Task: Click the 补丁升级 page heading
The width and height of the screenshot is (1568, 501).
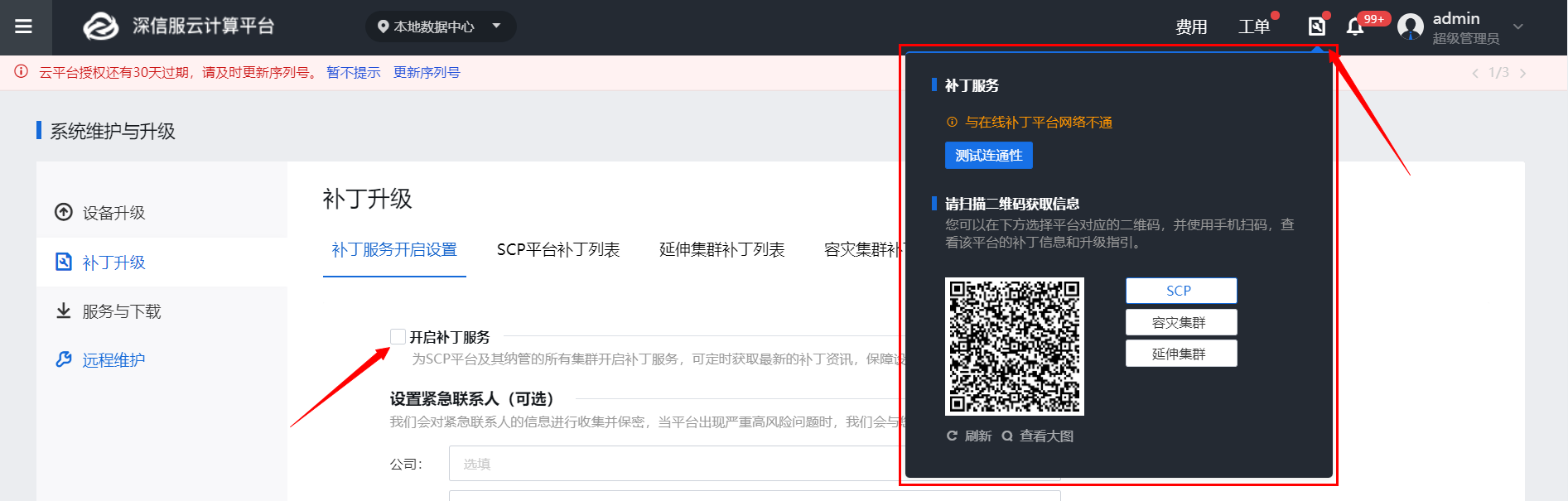Action: click(367, 199)
